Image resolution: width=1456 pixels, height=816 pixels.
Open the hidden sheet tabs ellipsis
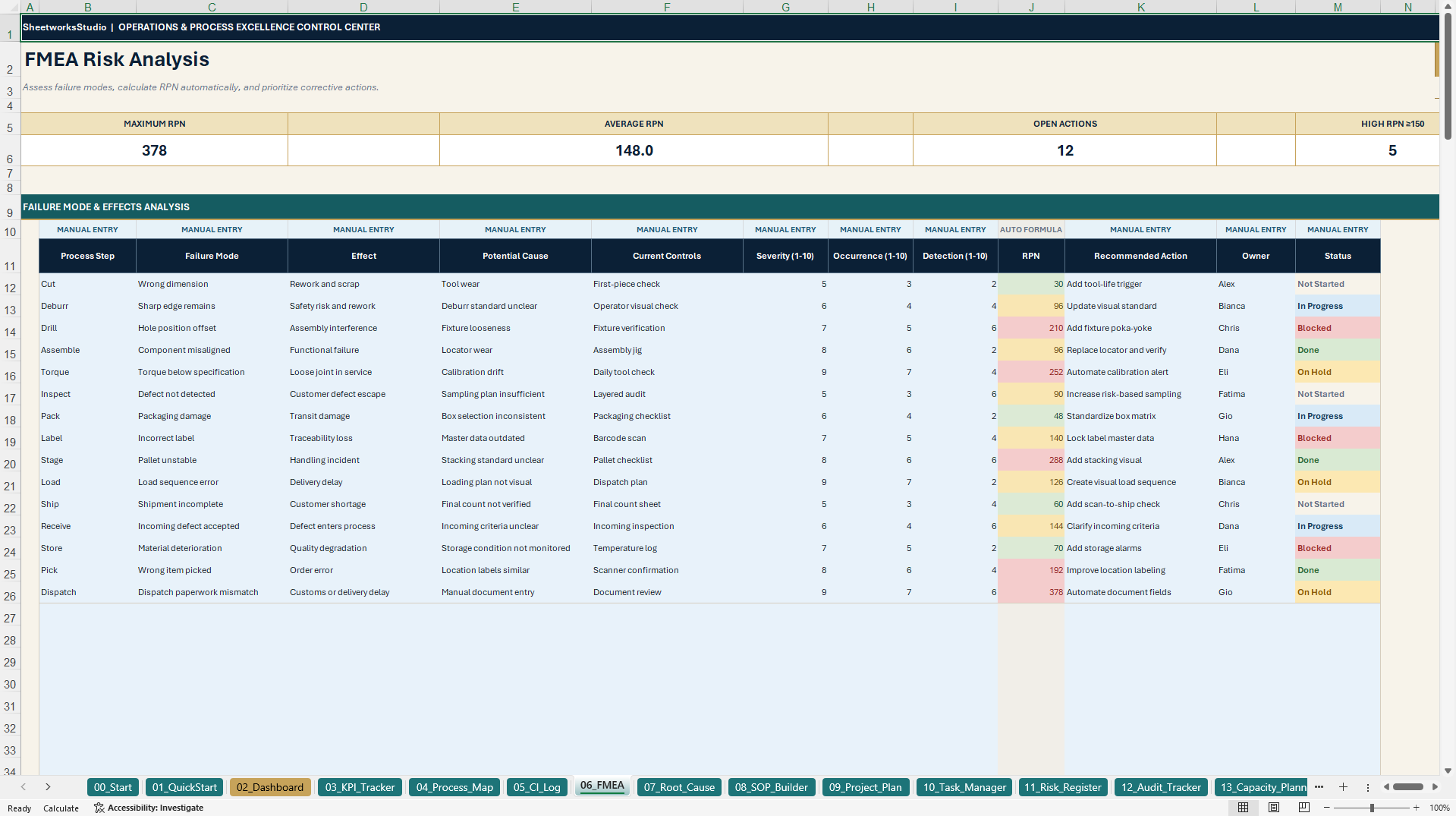(x=1319, y=787)
